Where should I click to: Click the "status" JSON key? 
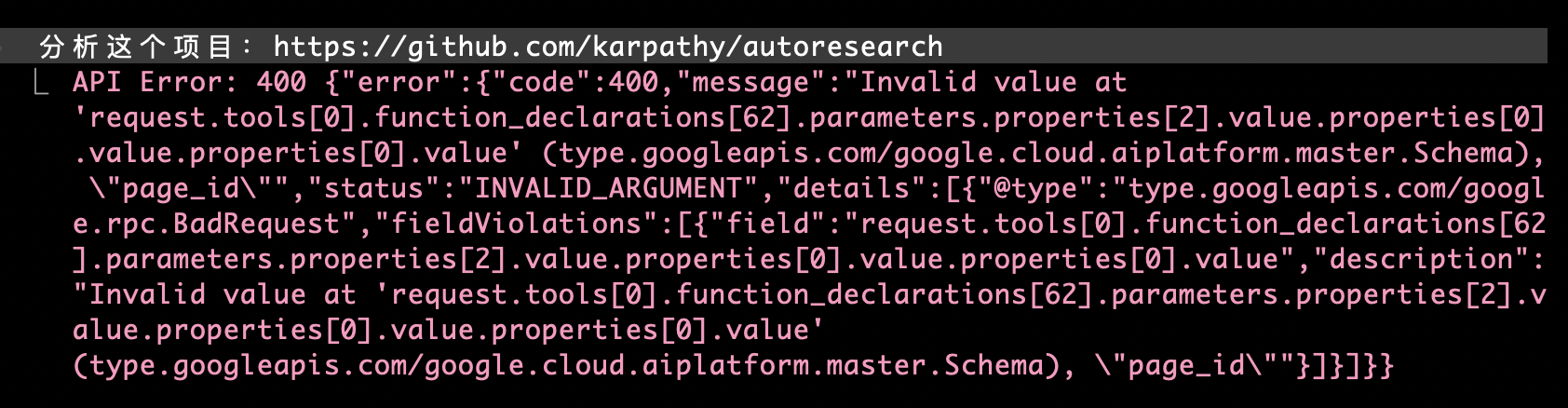pos(373,188)
